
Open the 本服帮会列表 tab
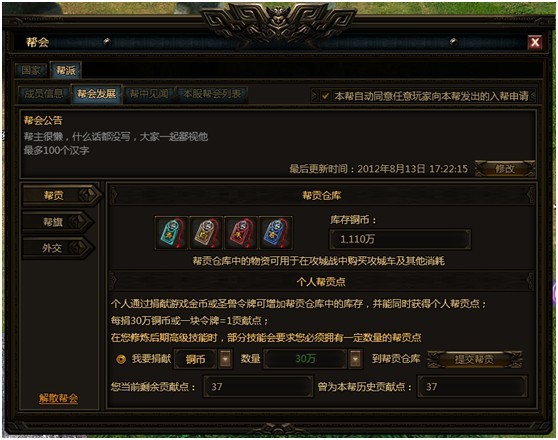point(212,94)
